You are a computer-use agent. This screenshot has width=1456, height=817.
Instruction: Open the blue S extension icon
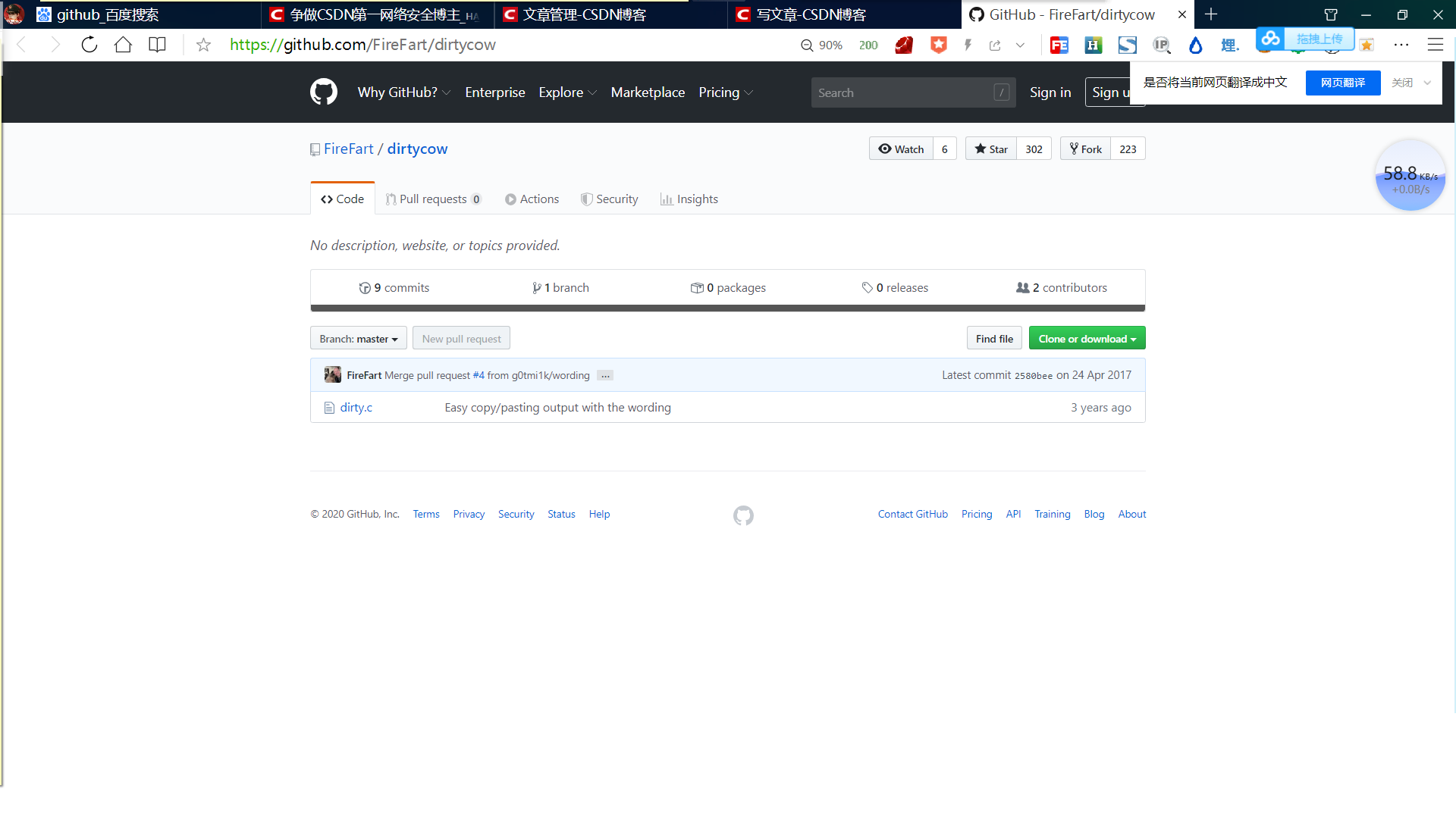[1128, 45]
